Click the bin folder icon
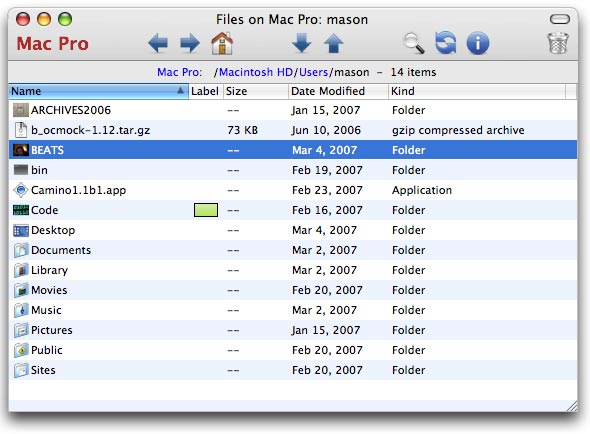Screen dimensions: 590x434 pos(21,170)
